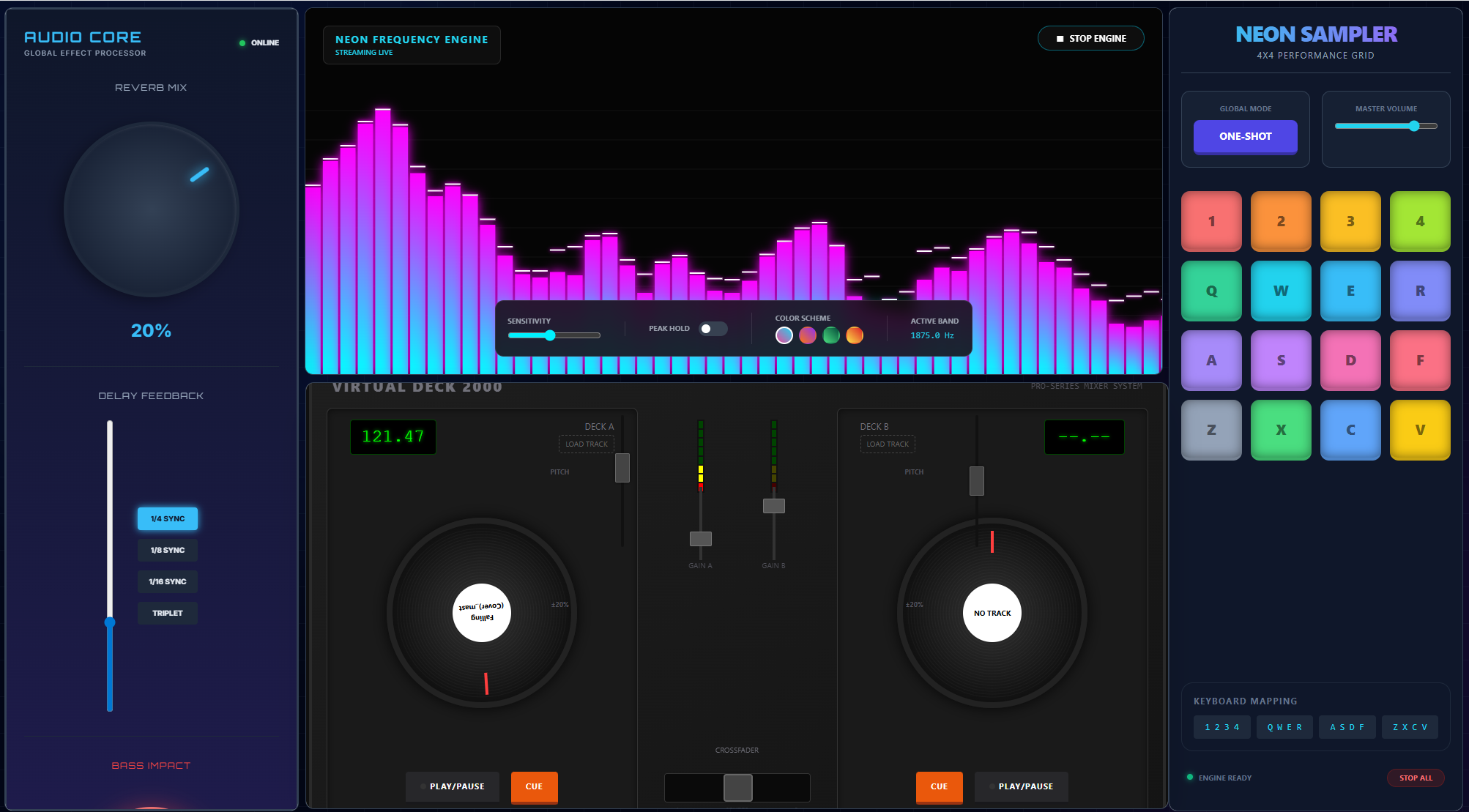This screenshot has height=812, width=1469.
Task: Pick the green color scheme swatch
Action: point(831,335)
